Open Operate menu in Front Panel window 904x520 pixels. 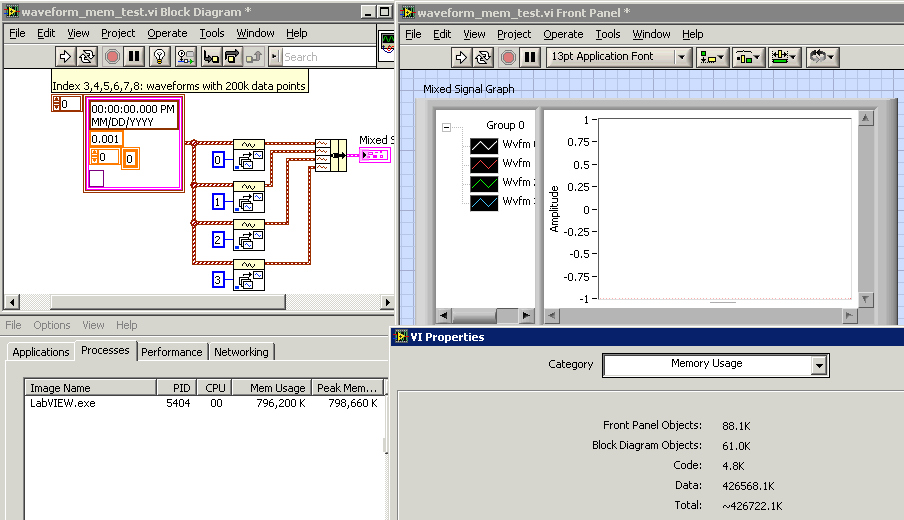(563, 35)
